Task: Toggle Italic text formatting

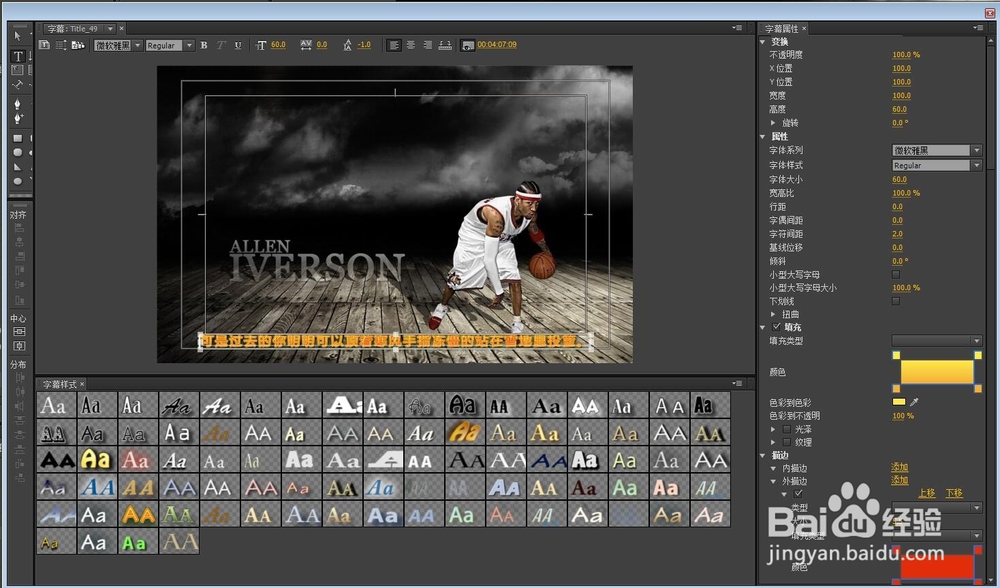Action: pyautogui.click(x=221, y=45)
